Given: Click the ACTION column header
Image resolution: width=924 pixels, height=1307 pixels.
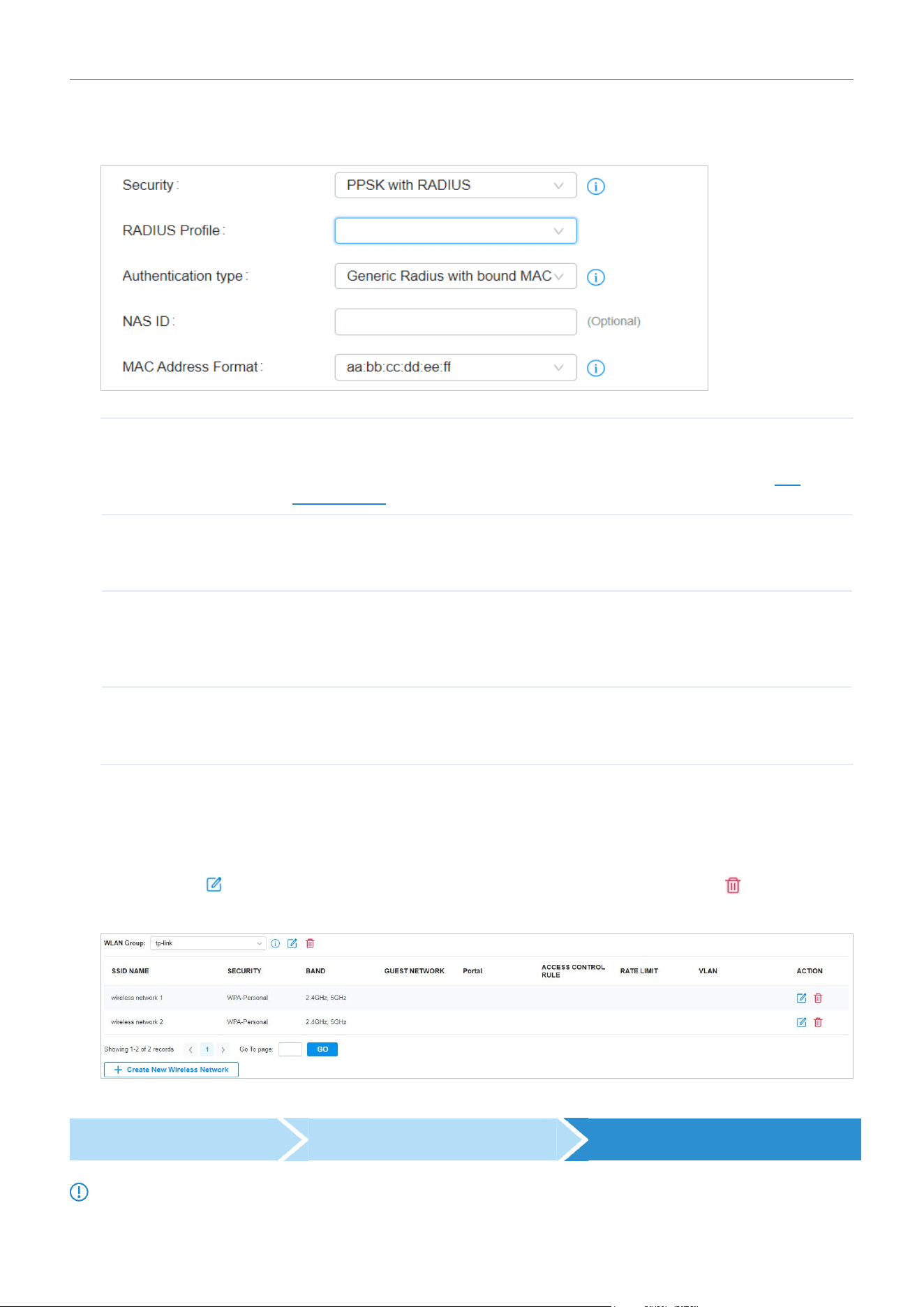Looking at the screenshot, I should click(810, 971).
